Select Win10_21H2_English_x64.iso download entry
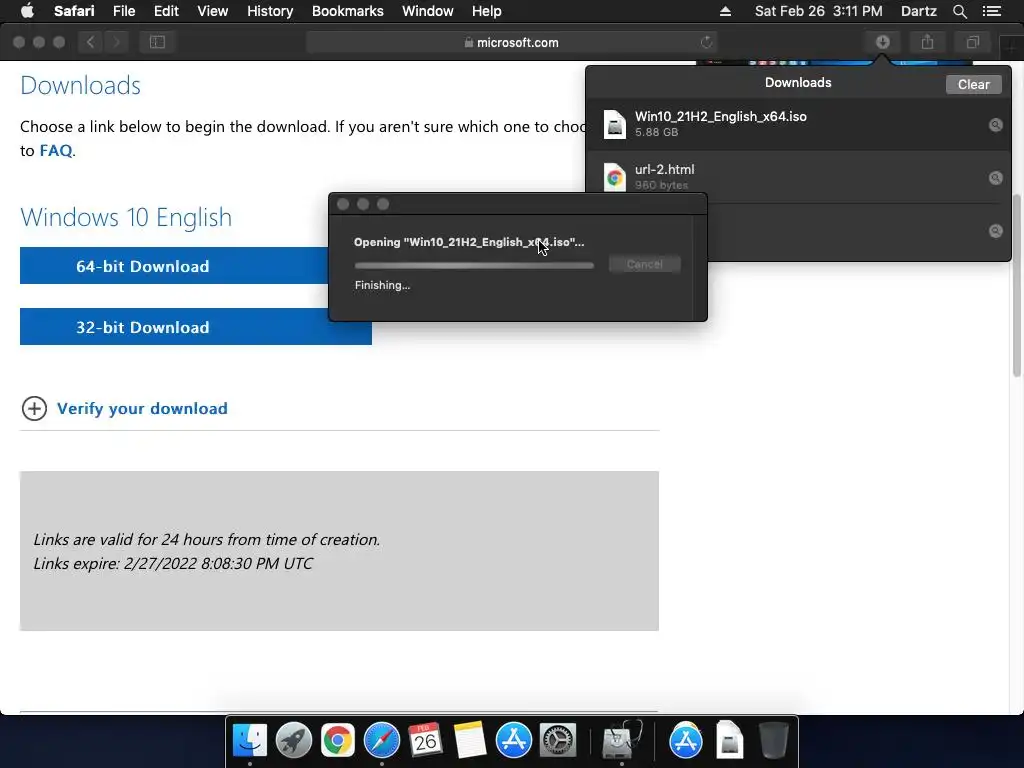The width and height of the screenshot is (1024, 768). pyautogui.click(x=798, y=124)
